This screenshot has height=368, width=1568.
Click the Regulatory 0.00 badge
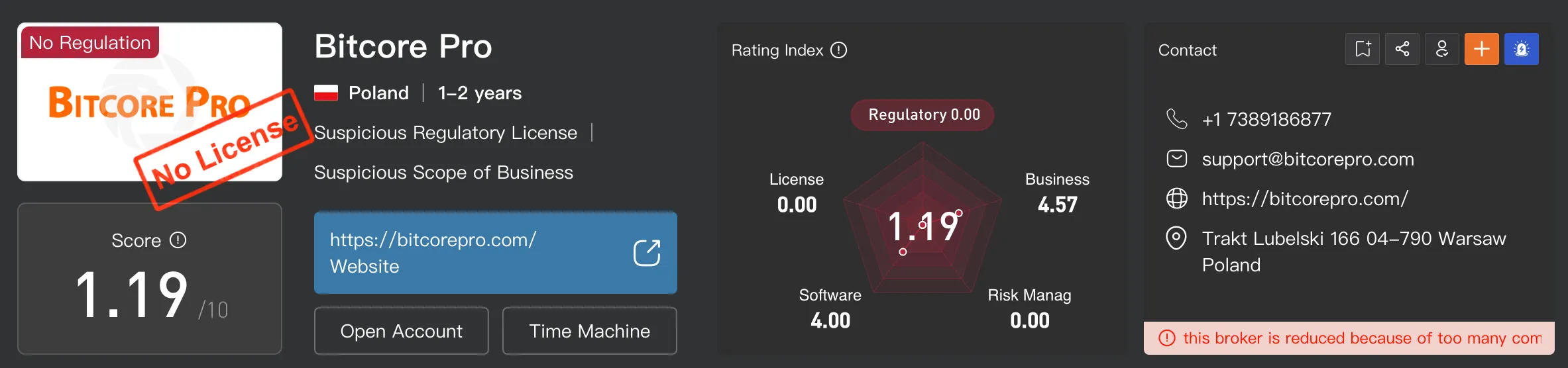[x=923, y=115]
